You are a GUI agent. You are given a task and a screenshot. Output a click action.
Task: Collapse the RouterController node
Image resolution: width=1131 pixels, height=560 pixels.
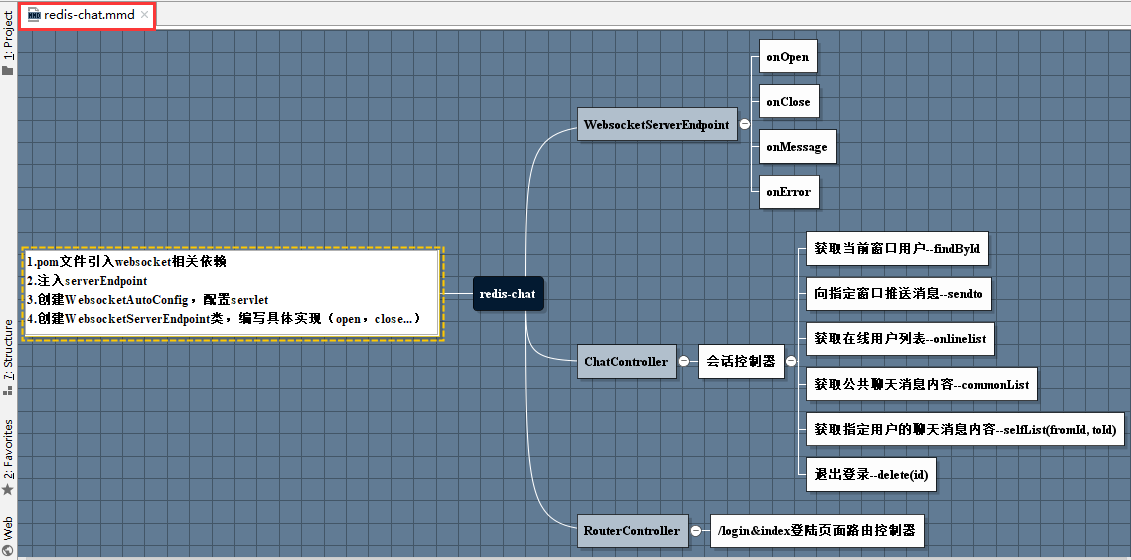[x=695, y=530]
